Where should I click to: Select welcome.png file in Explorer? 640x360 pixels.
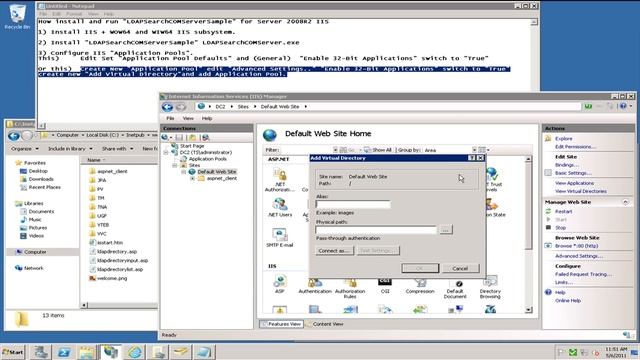(112, 278)
